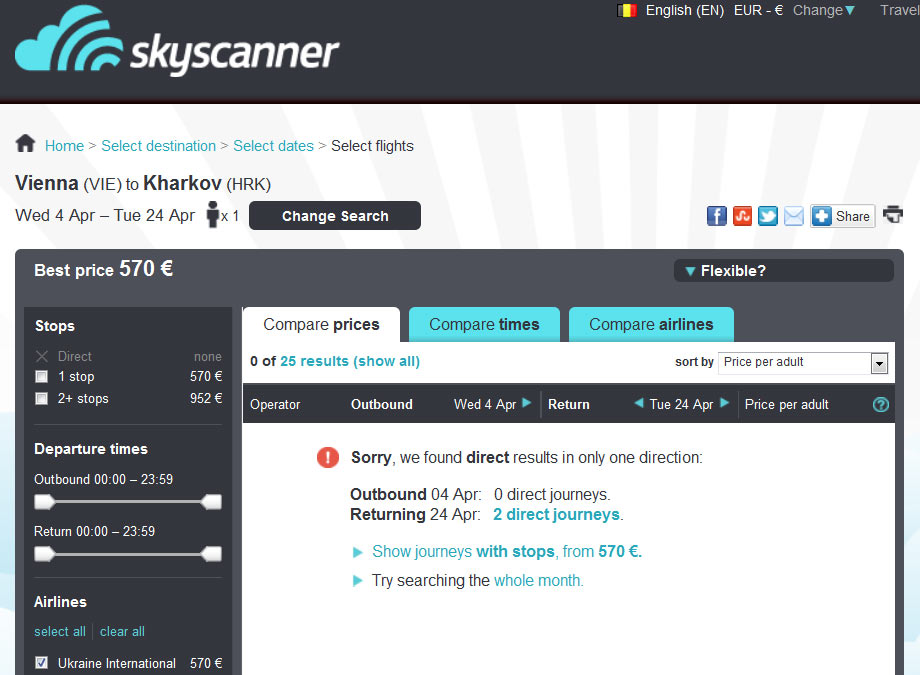The image size is (920, 675).
Task: Click the printer icon
Action: pyautogui.click(x=893, y=214)
